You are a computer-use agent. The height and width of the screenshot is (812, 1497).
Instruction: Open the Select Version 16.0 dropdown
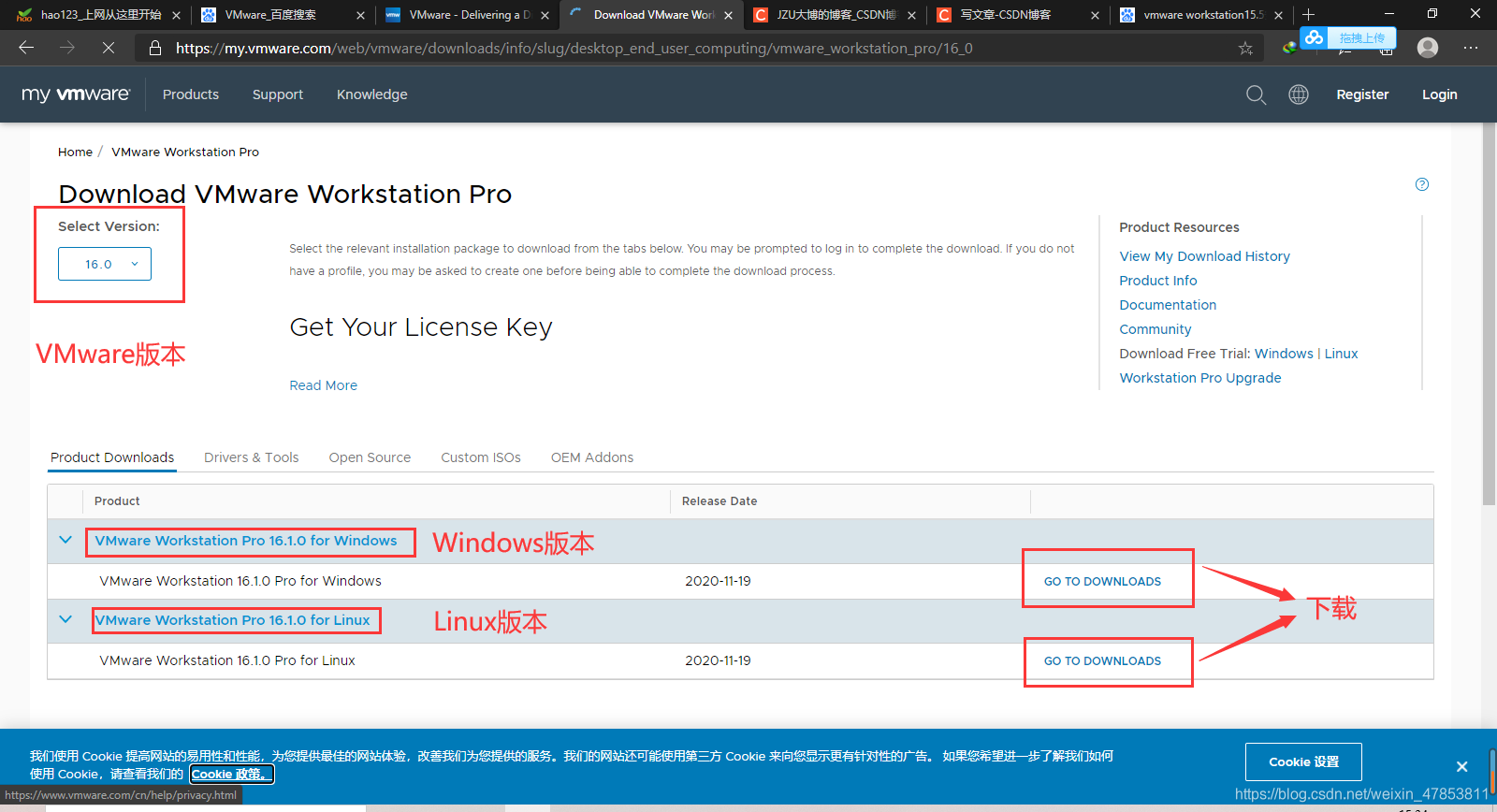pyautogui.click(x=105, y=264)
